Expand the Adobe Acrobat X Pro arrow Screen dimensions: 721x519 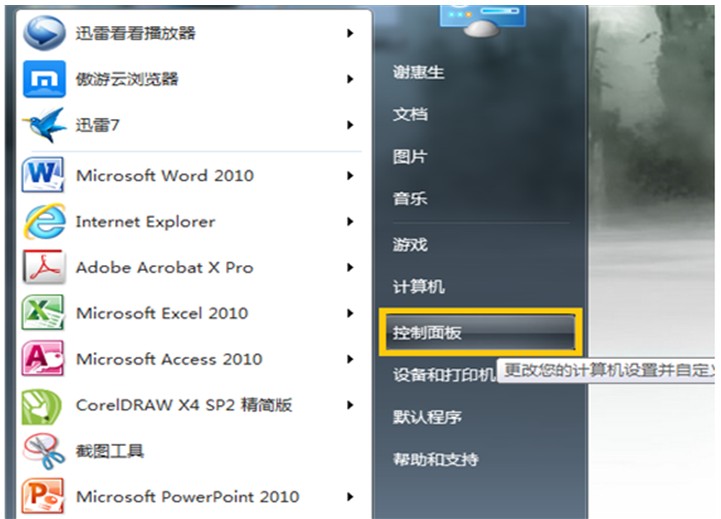pyautogui.click(x=350, y=268)
